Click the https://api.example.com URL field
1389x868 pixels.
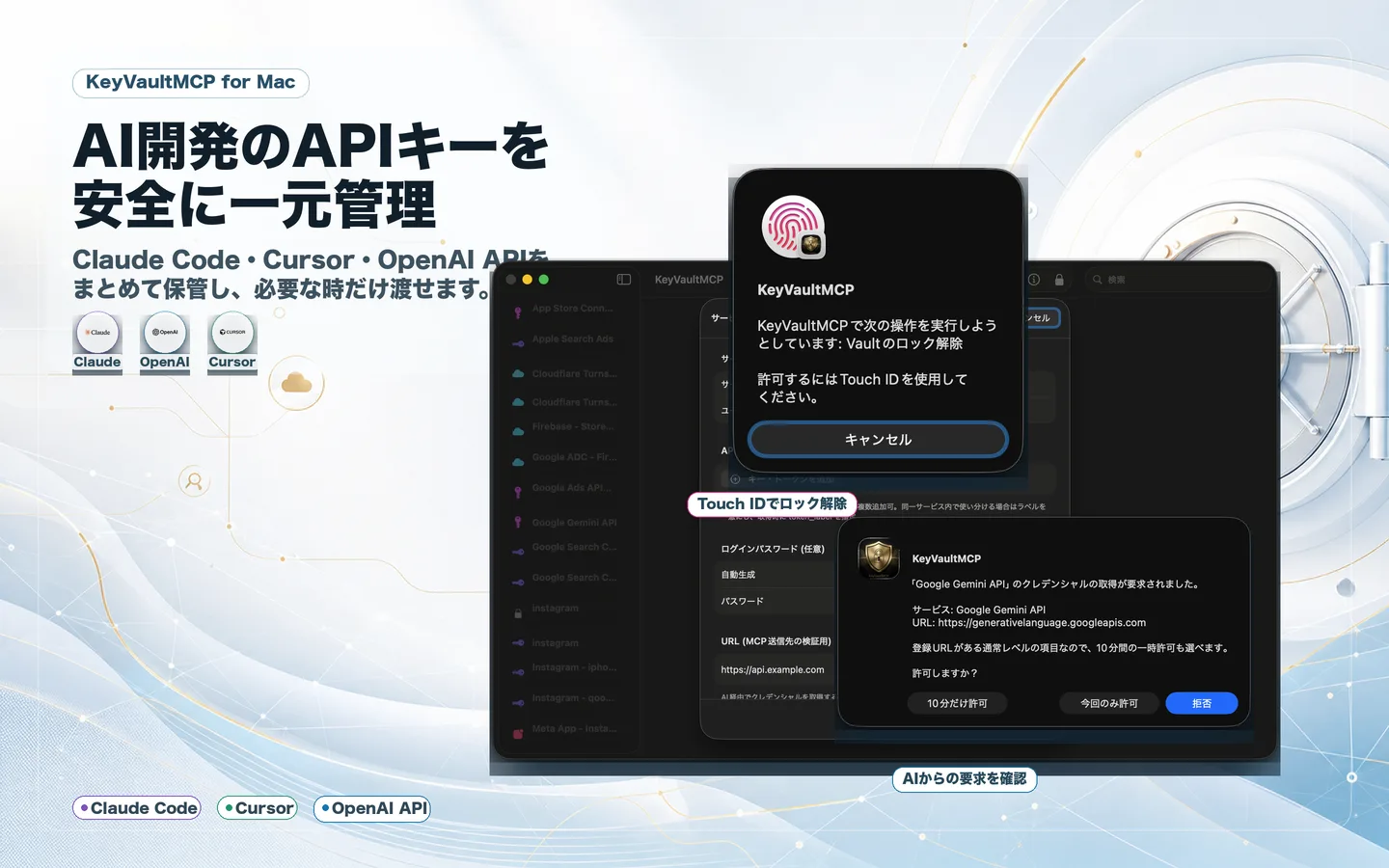tap(776, 669)
